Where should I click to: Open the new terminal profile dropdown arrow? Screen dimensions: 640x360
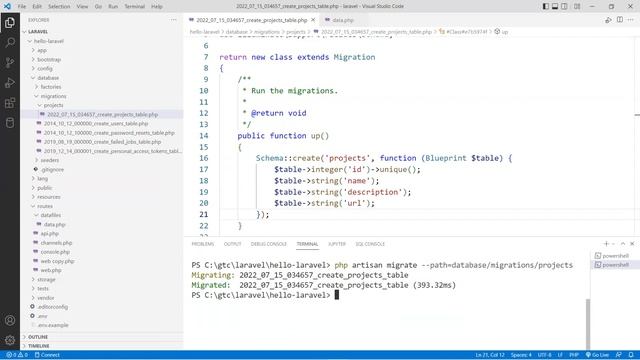(x=613, y=244)
